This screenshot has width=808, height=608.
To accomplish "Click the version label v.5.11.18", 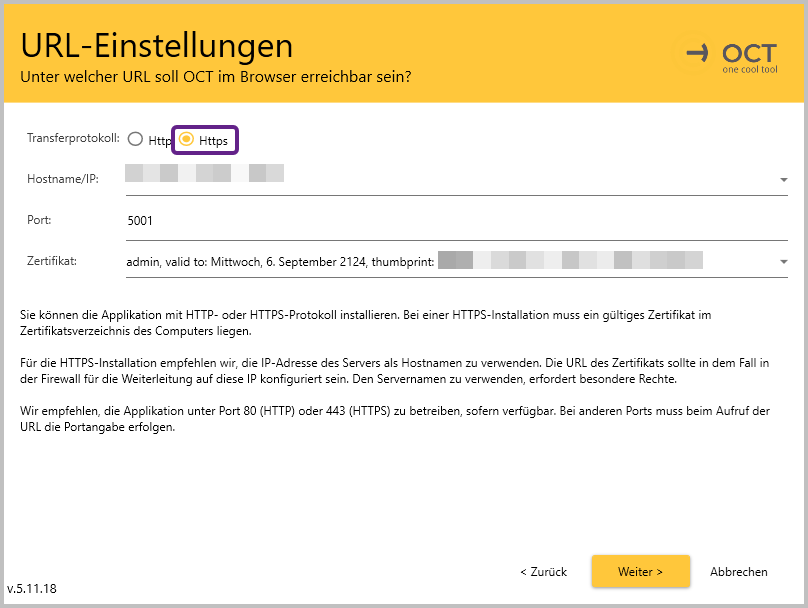I will [x=32, y=589].
